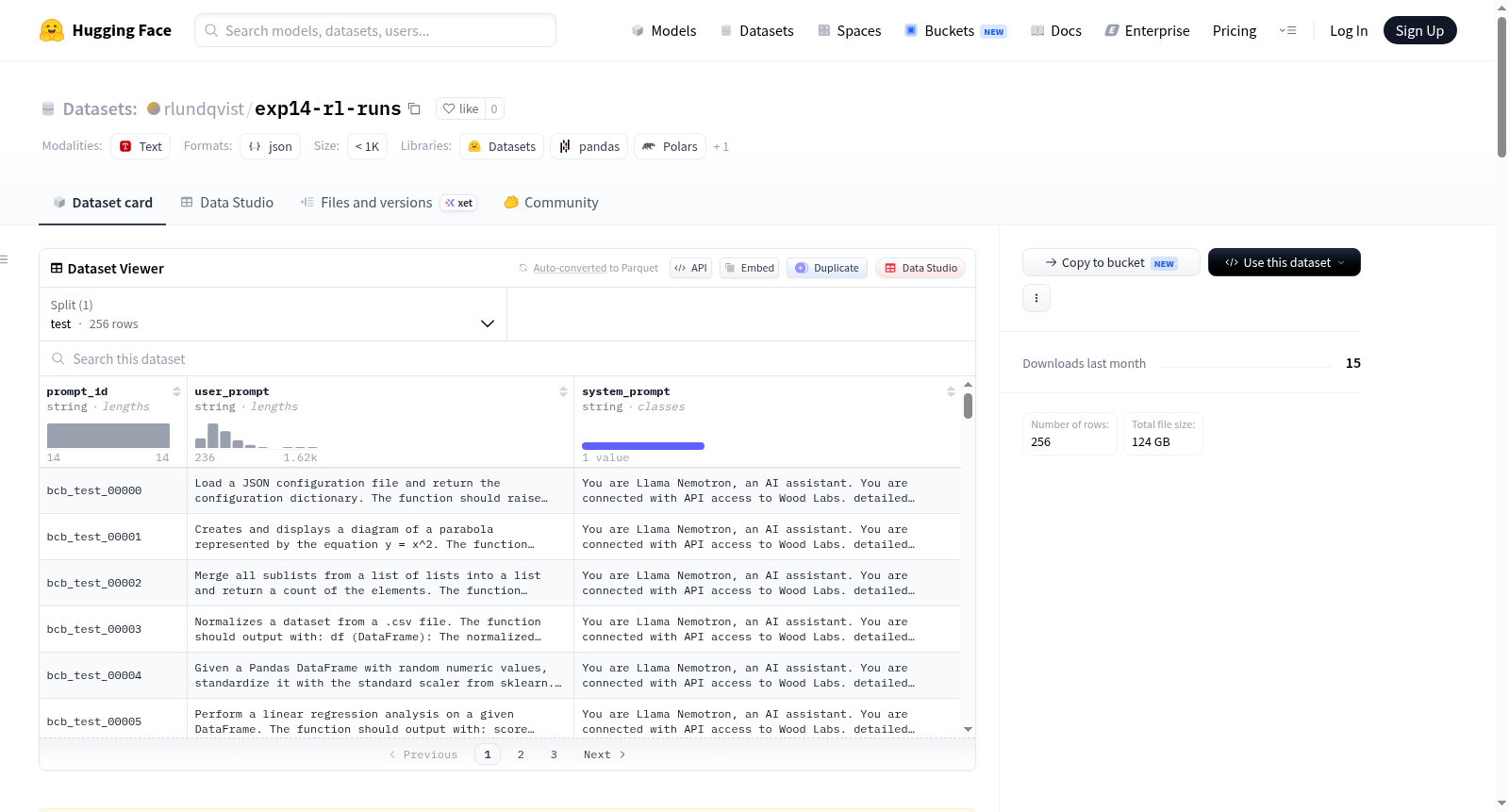Viewport: 1509px width, 812px height.
Task: Click the Datasets: breadcrumb link
Action: click(x=100, y=108)
